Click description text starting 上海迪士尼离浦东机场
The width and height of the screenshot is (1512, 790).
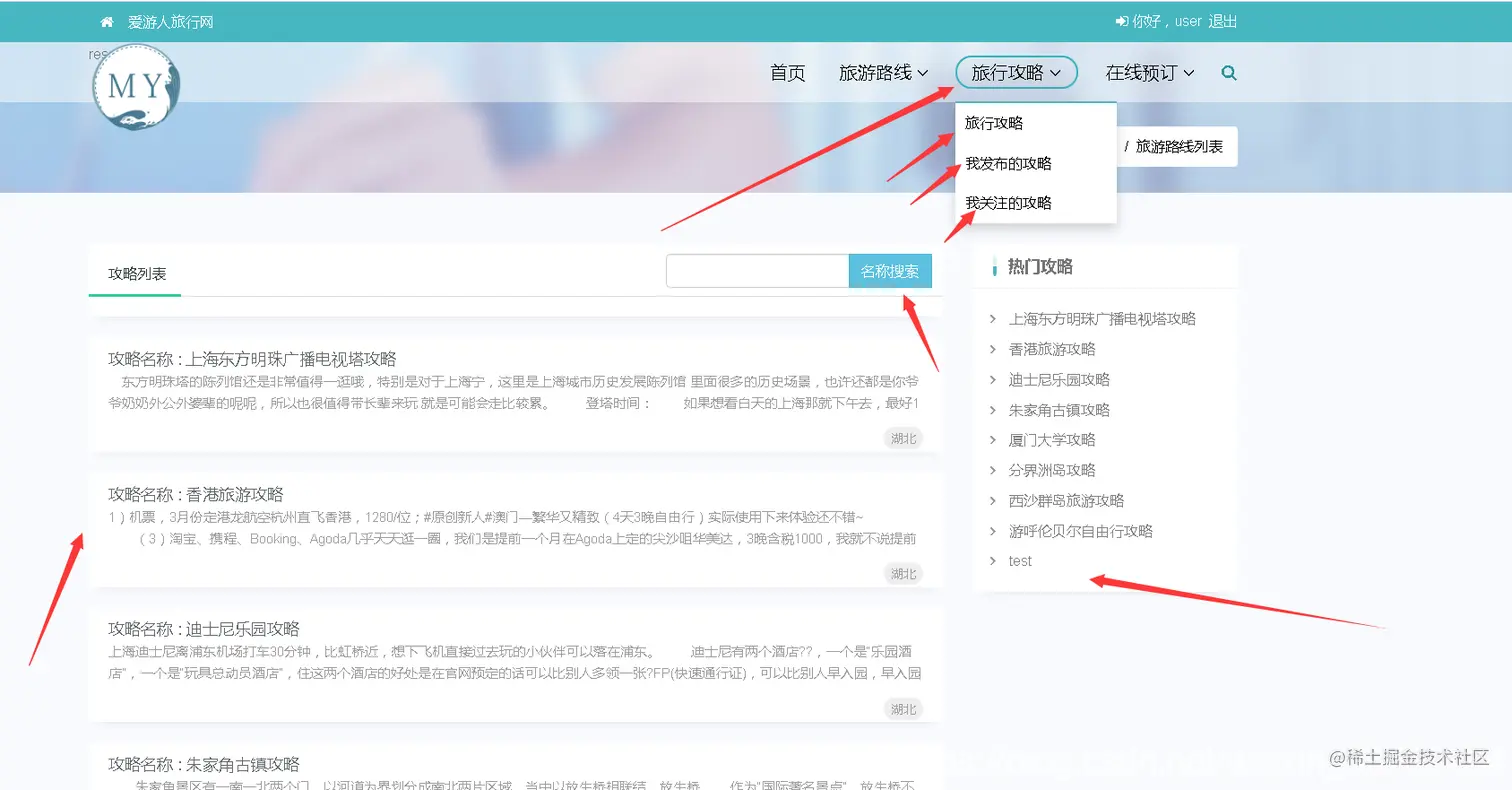515,662
